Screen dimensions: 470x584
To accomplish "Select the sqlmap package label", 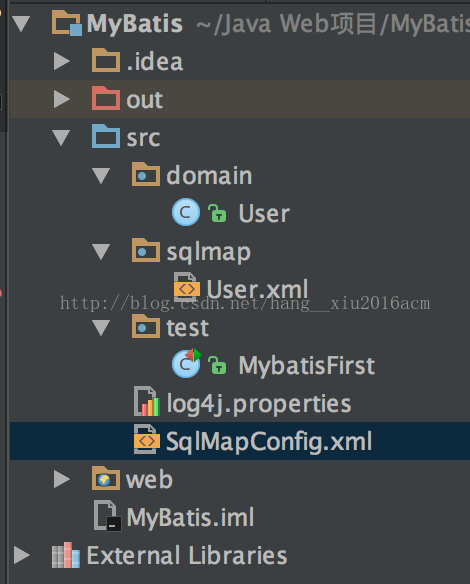I will (209, 253).
